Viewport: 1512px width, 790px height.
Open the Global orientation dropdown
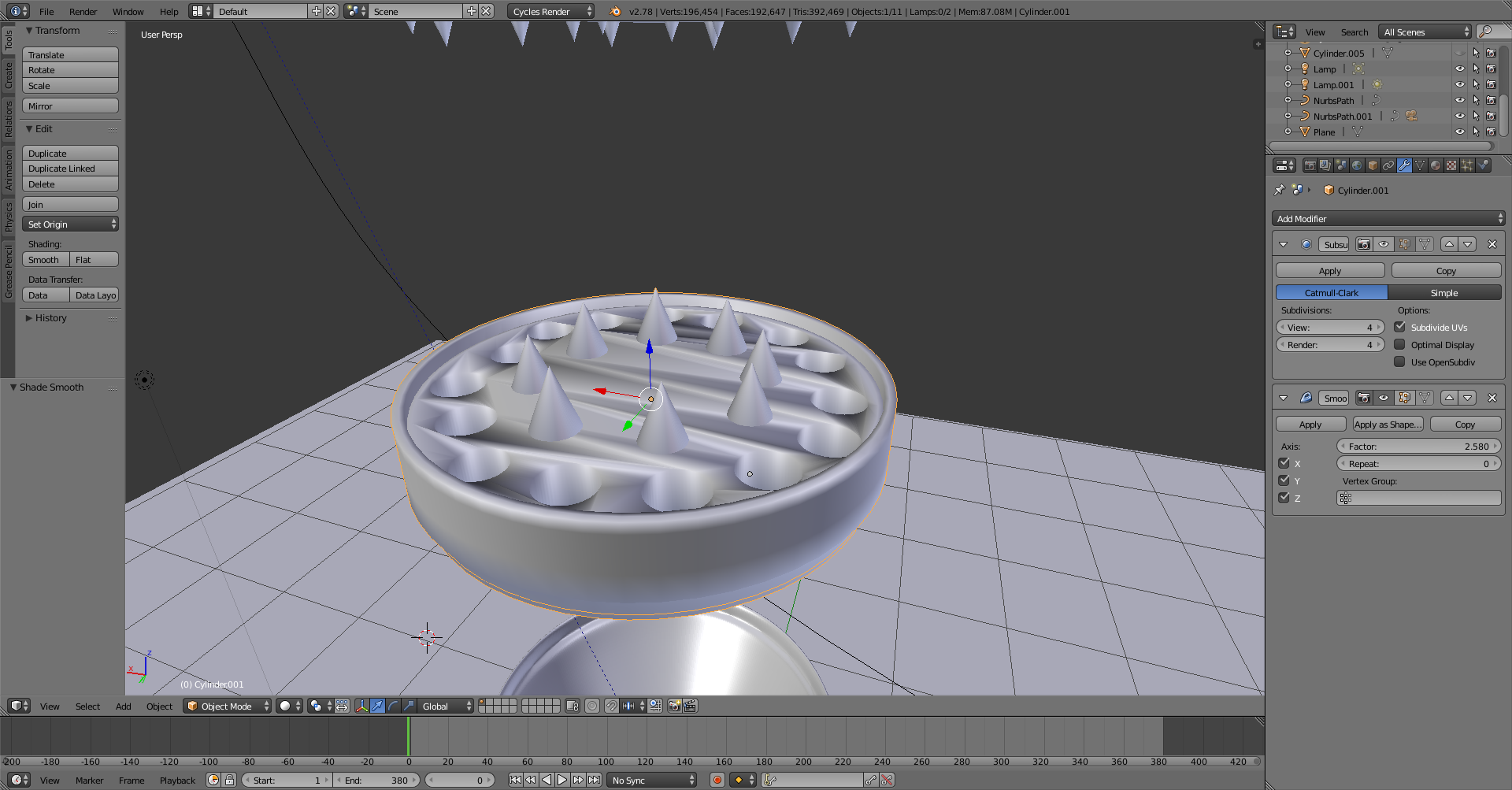point(445,706)
